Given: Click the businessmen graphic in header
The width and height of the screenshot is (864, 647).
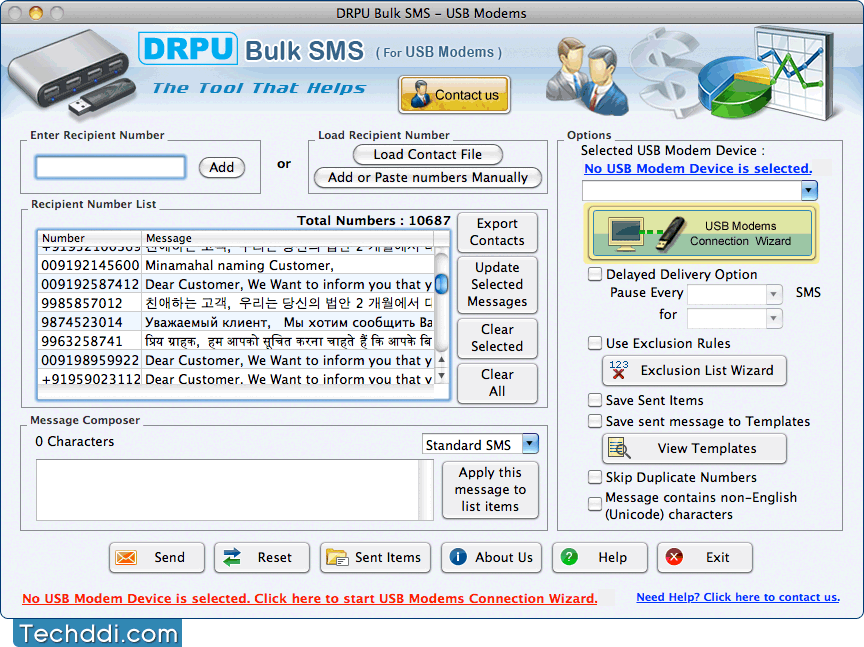Looking at the screenshot, I should (587, 76).
